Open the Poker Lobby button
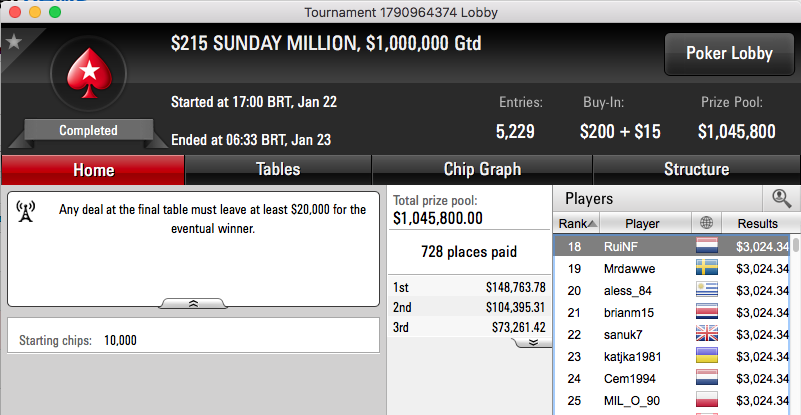This screenshot has height=415, width=801. coord(729,54)
